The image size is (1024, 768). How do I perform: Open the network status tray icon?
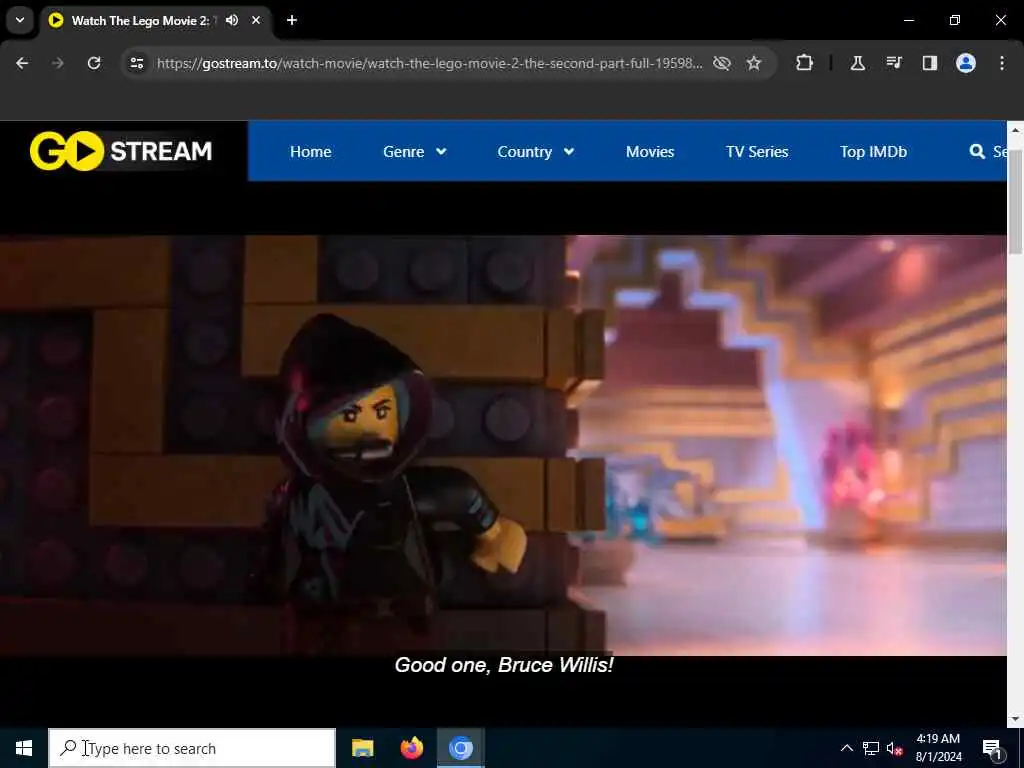871,748
